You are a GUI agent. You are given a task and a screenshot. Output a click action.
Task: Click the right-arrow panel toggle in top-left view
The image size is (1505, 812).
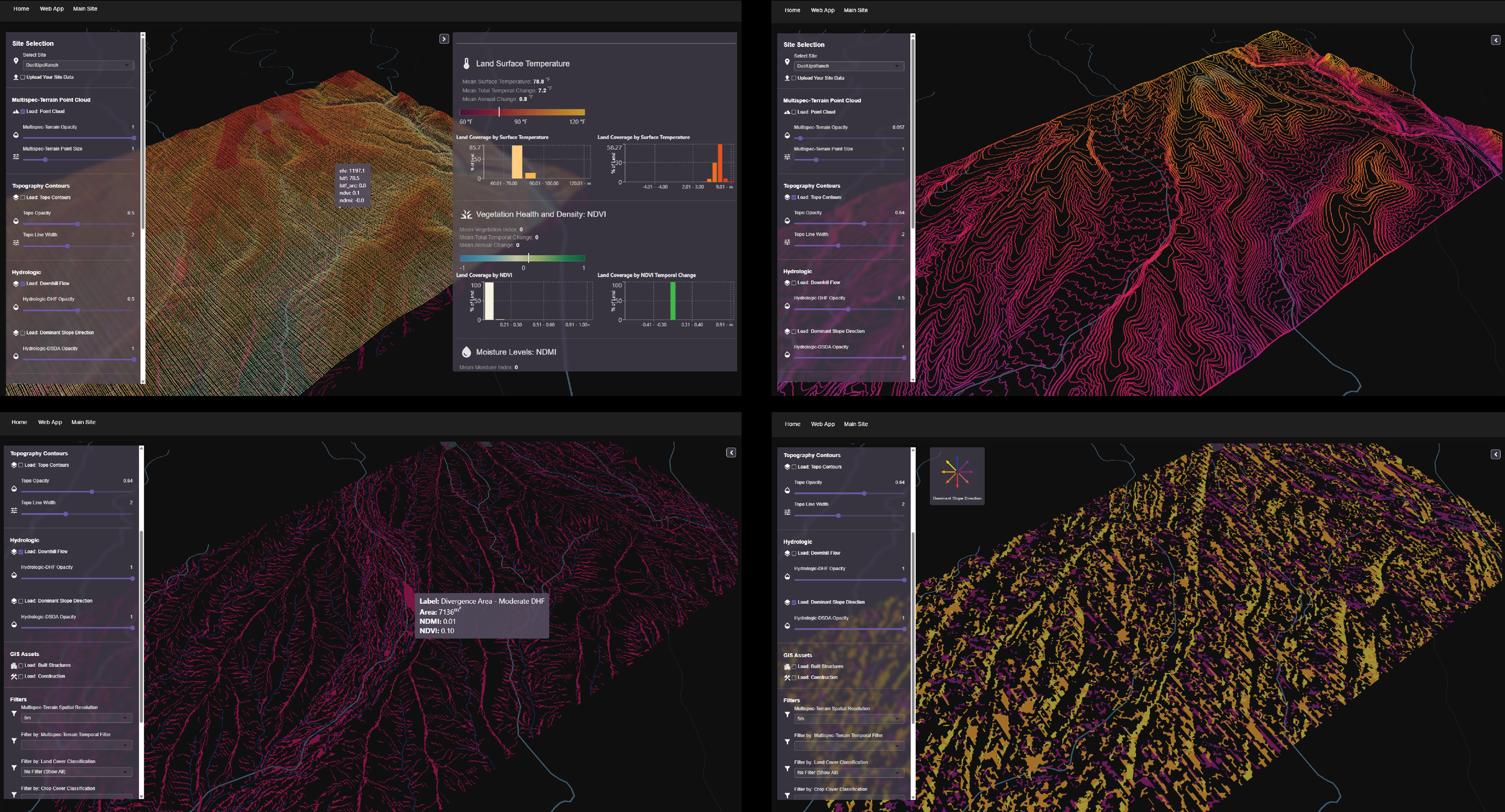tap(444, 39)
